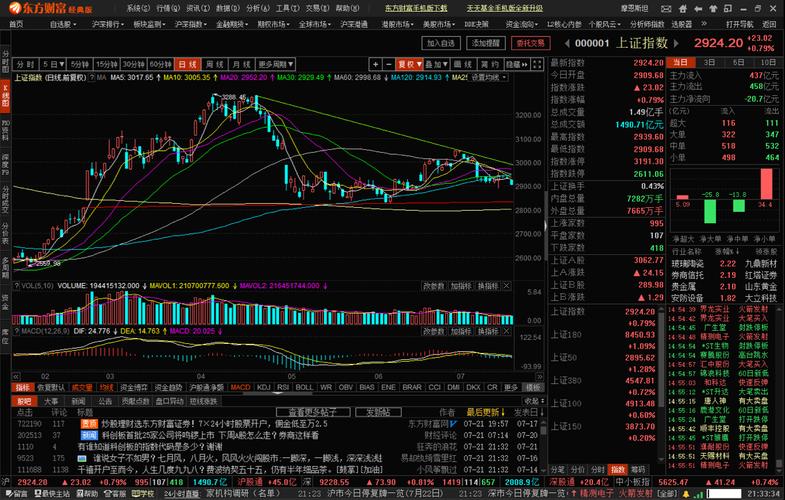Open the 更多周期 dropdown
The image size is (785, 500).
coord(276,64)
